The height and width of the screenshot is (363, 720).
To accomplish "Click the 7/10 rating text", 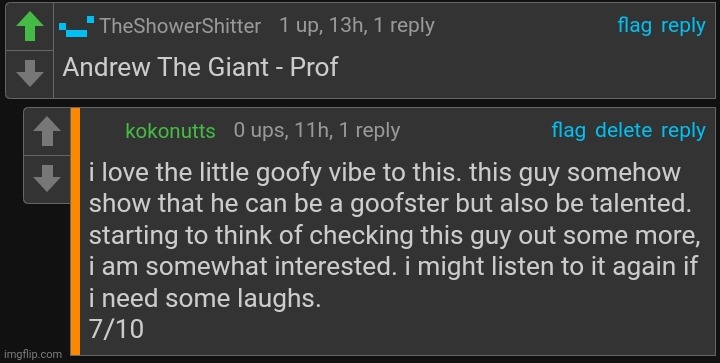I will [116, 329].
